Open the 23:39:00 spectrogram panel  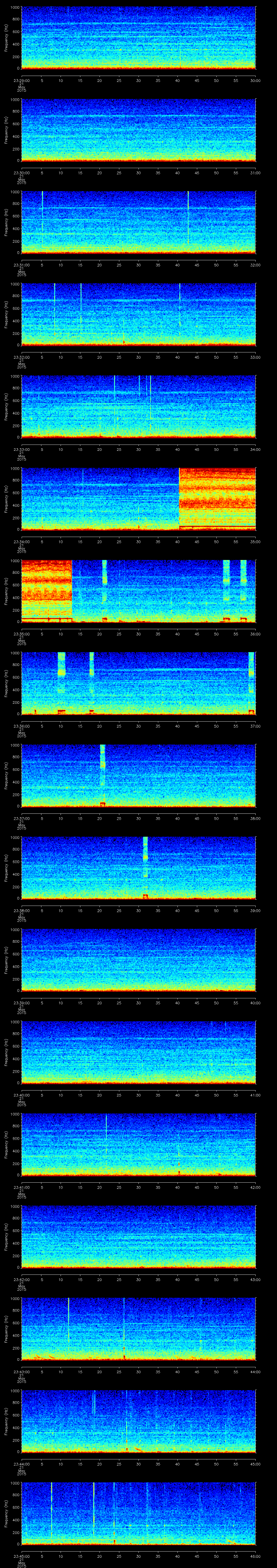pyautogui.click(x=138, y=960)
